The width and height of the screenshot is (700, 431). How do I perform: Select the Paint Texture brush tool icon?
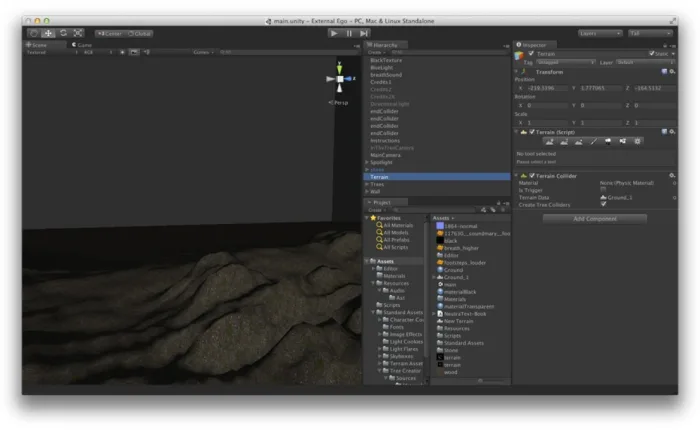pyautogui.click(x=594, y=142)
